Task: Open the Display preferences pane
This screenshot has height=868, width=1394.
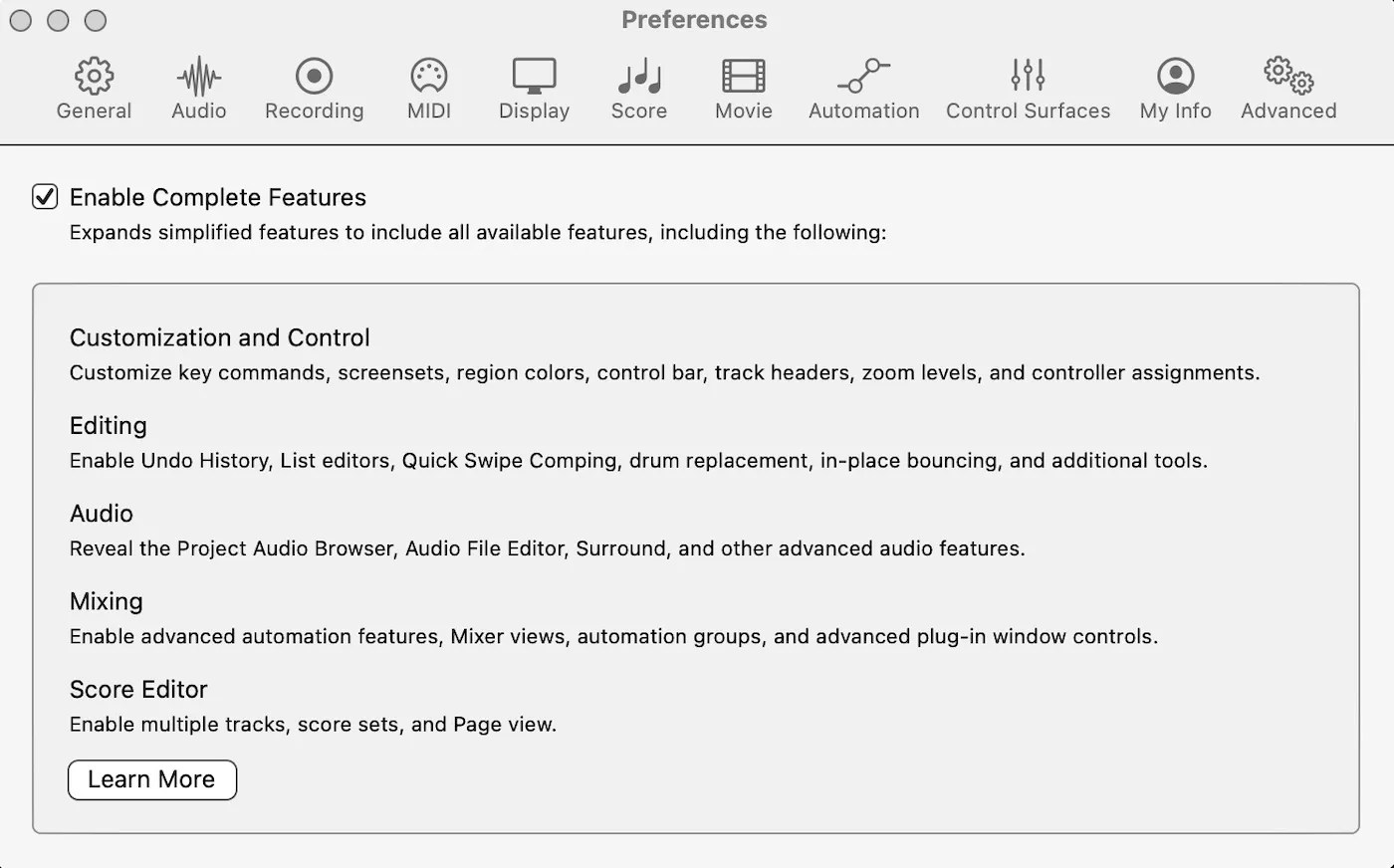Action: 534,88
